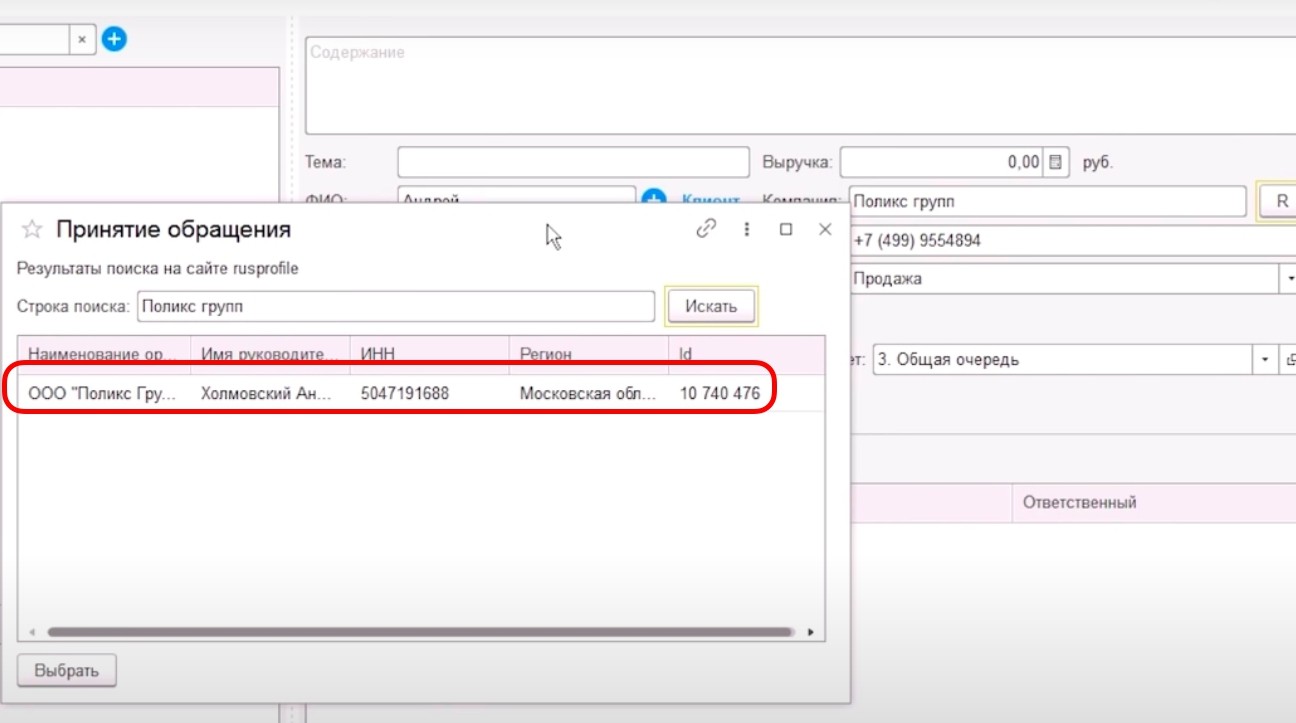Open three-dot more menu in dialog header
The image size is (1296, 723).
(x=746, y=229)
